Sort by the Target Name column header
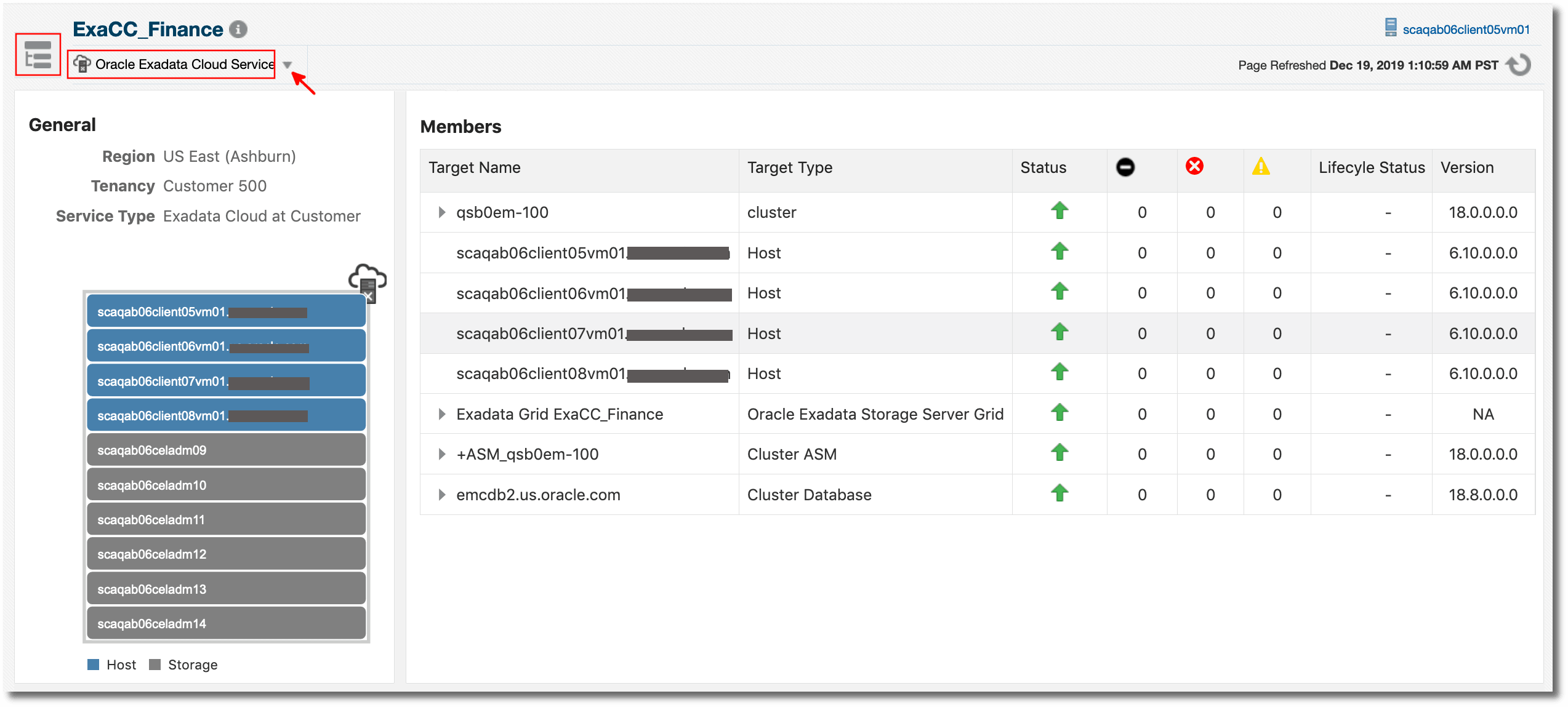This screenshot has height=707, width=1568. click(x=474, y=167)
